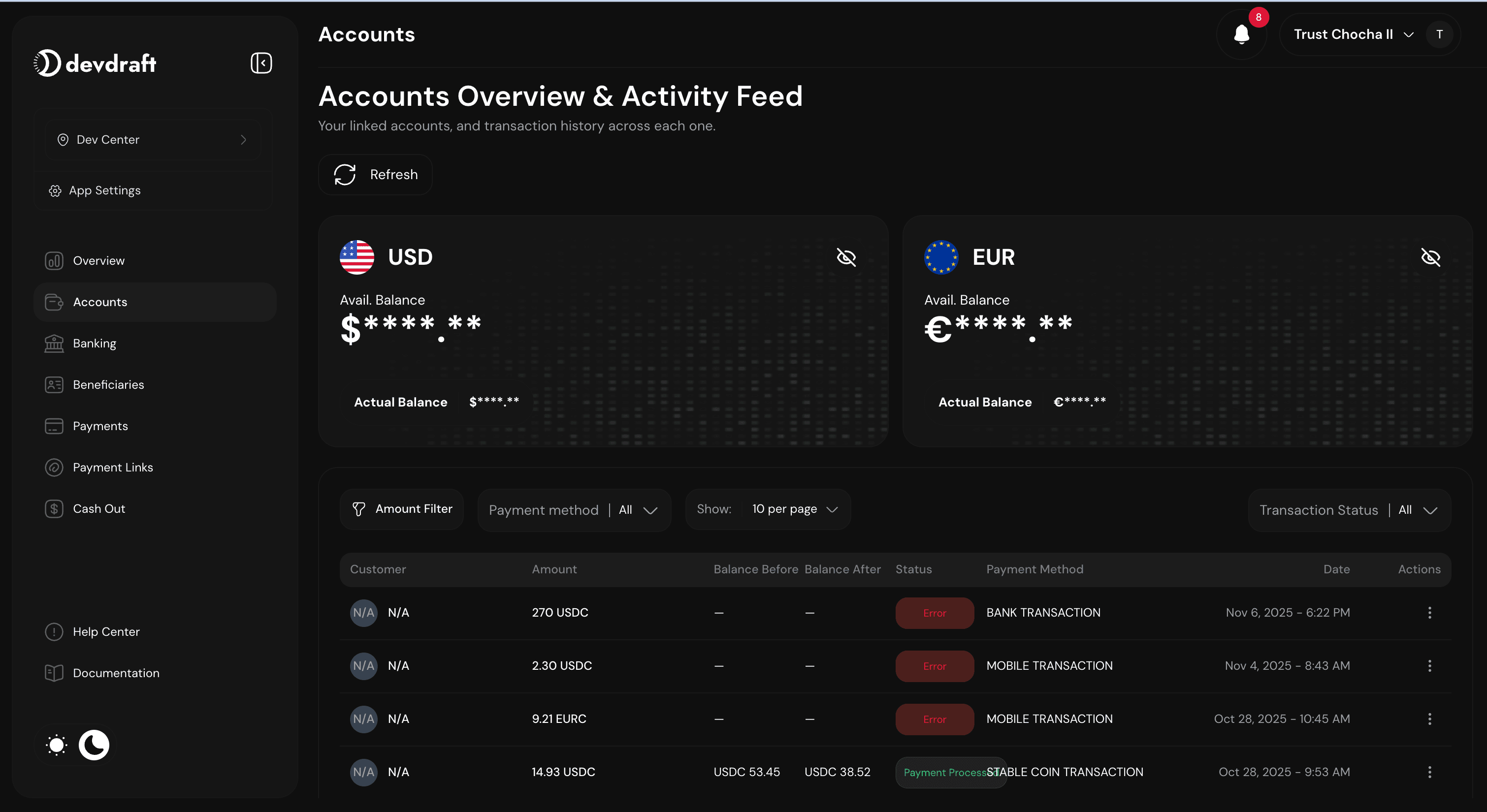Open the Accounts section in the sidebar
The height and width of the screenshot is (812, 1487).
pyautogui.click(x=100, y=301)
